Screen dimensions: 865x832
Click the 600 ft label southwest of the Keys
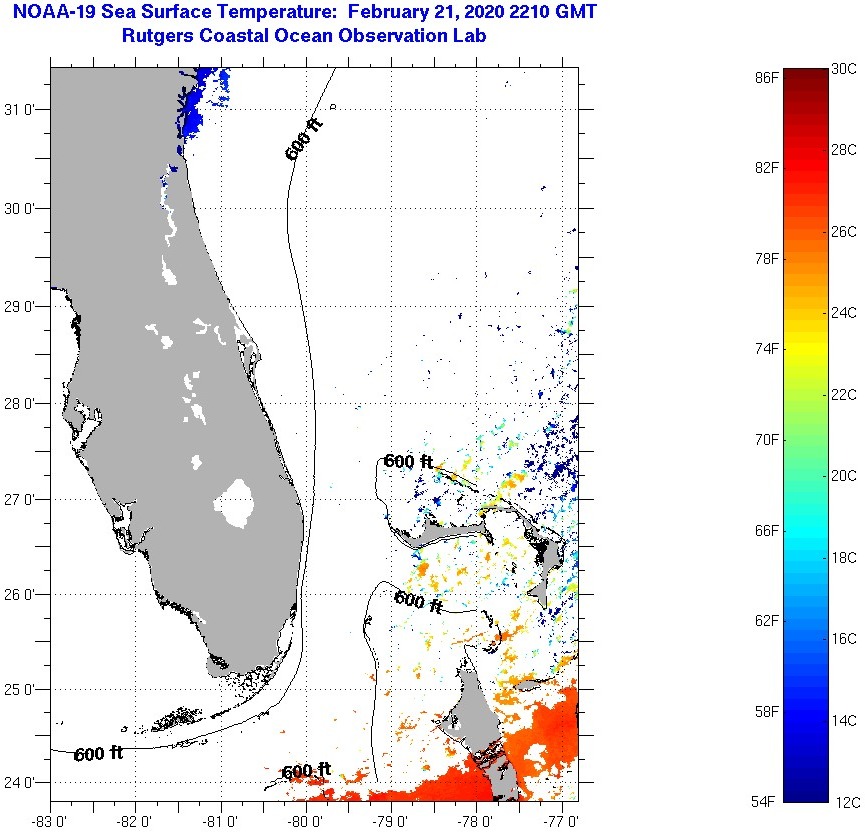coord(98,754)
